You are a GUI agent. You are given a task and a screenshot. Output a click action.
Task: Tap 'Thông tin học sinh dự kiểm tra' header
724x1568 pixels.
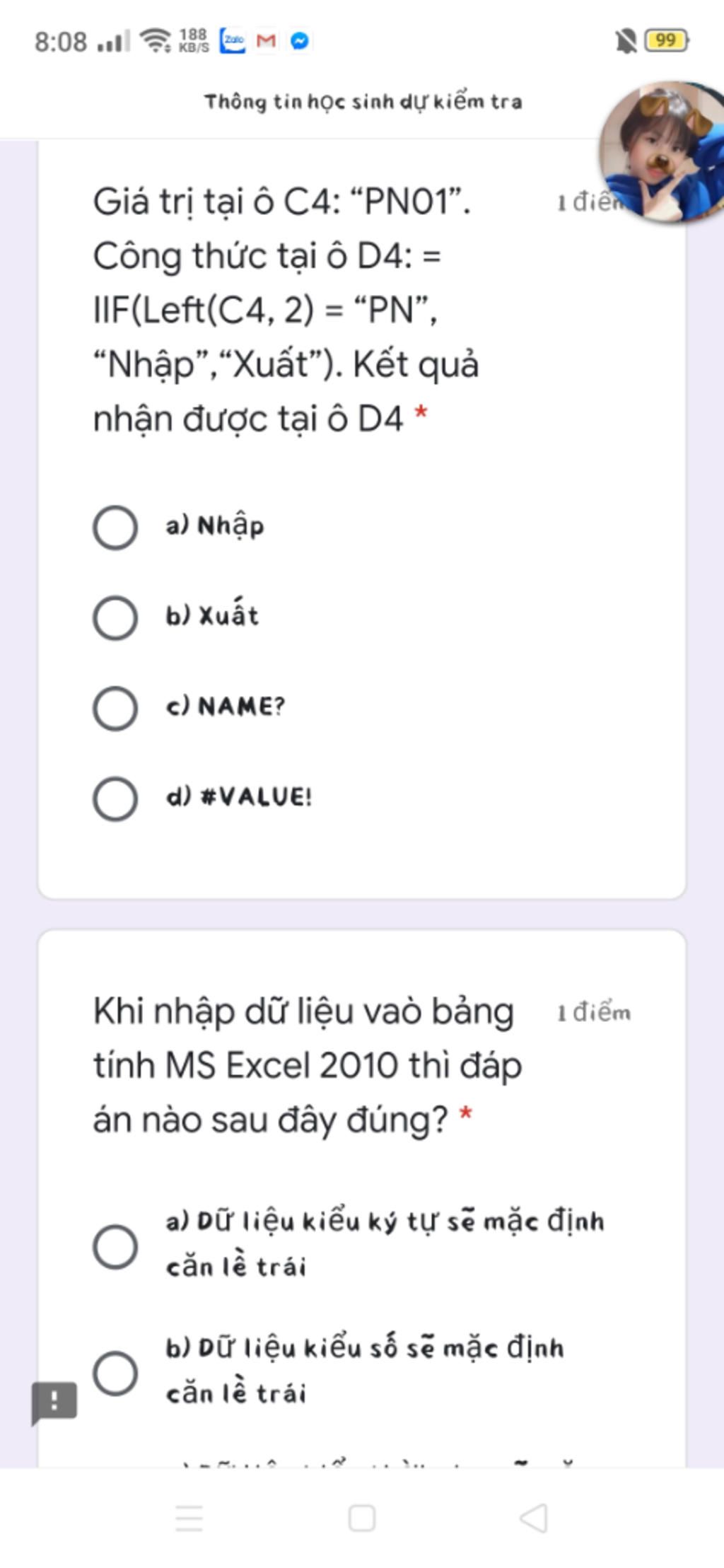pos(363,102)
